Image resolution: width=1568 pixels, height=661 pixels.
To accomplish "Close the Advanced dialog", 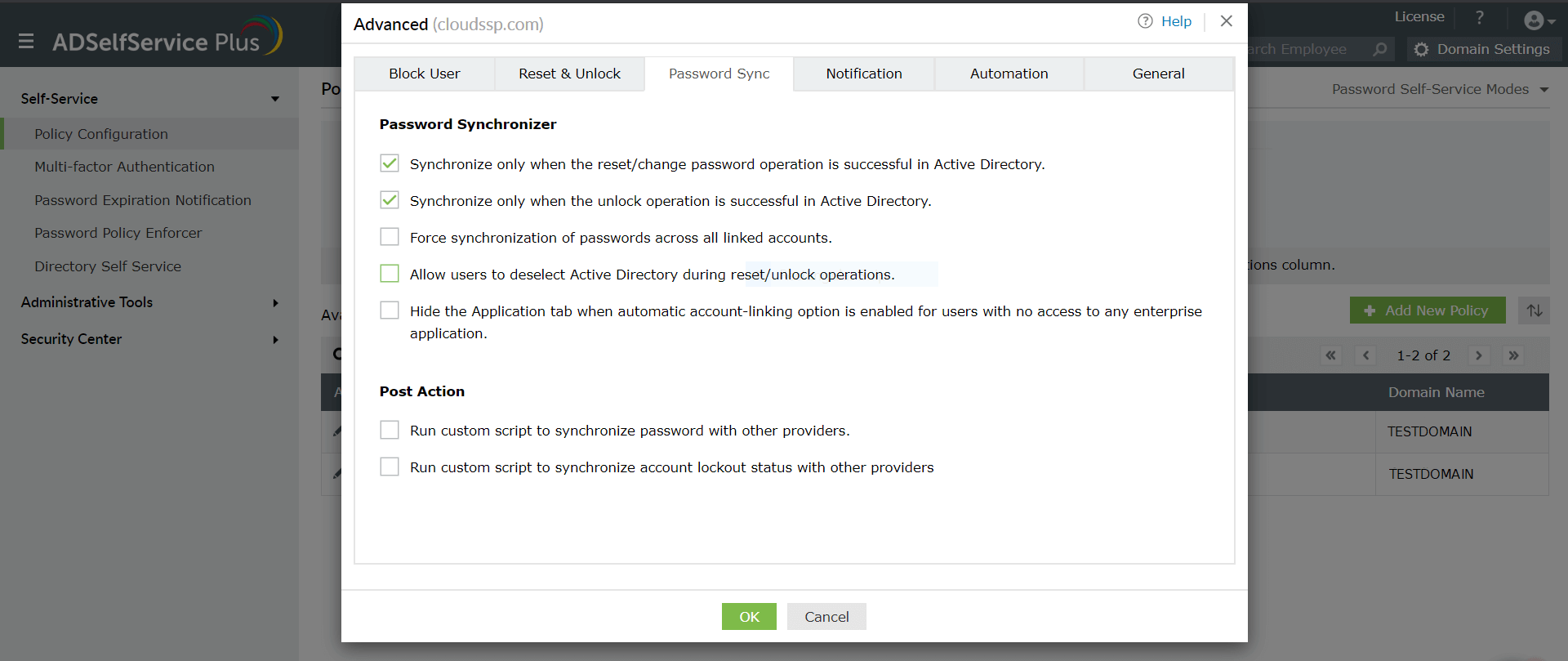I will tap(1226, 21).
